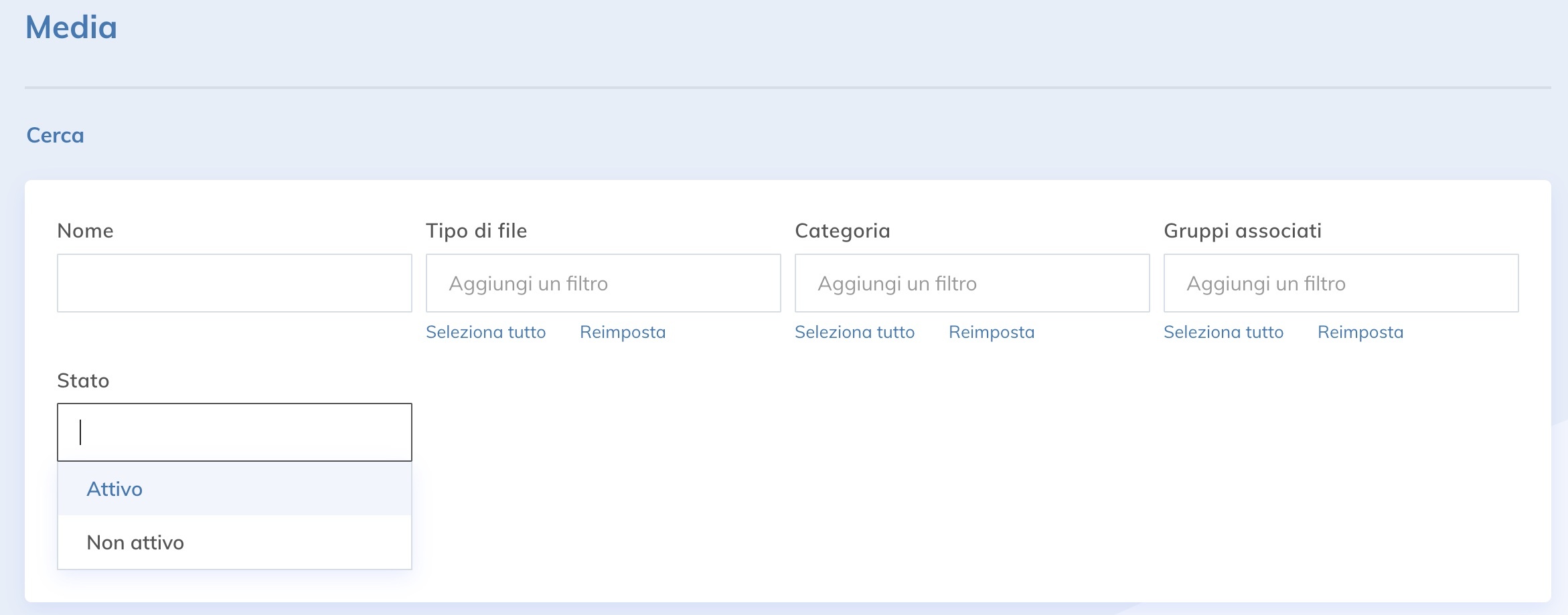Click the Cerca section label

pyautogui.click(x=55, y=135)
